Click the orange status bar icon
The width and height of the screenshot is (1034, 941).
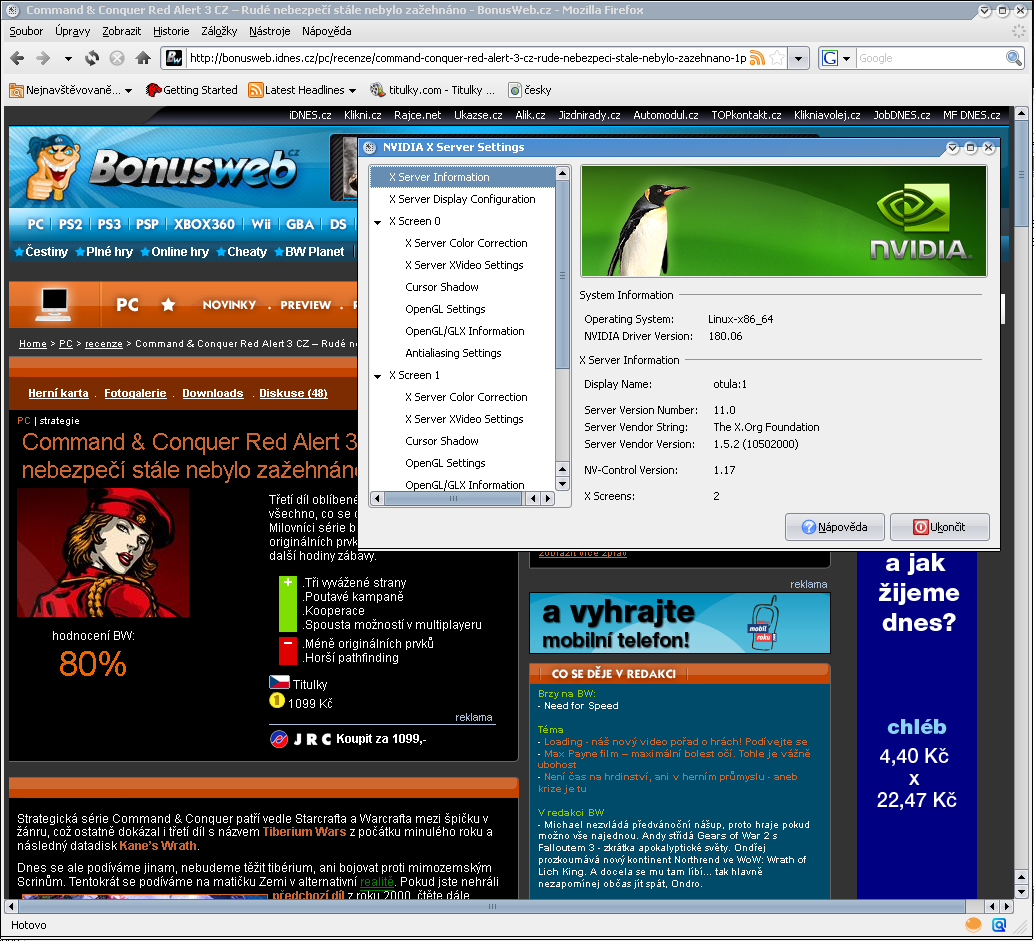point(973,925)
